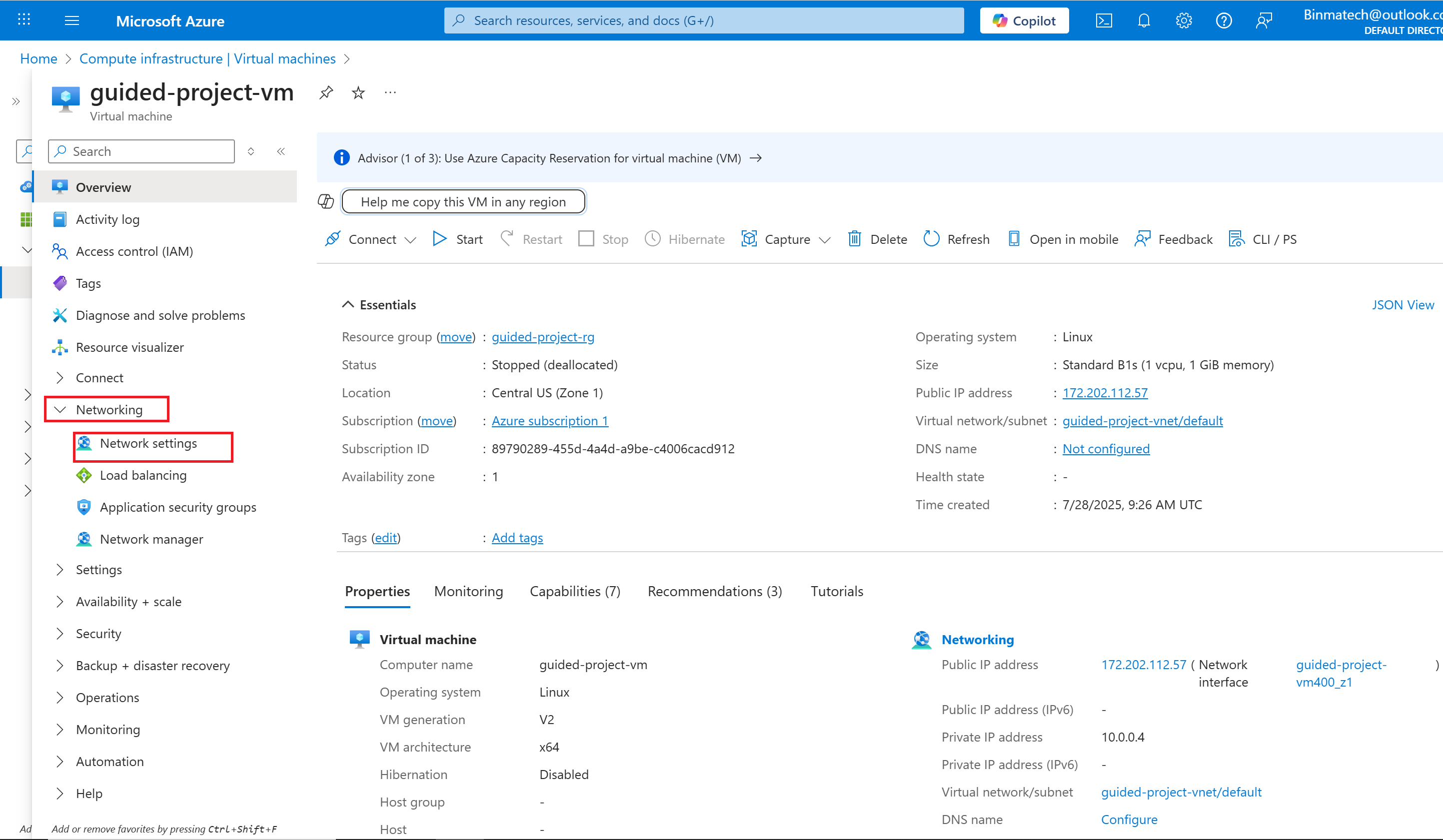Click the Delete trash icon
Viewport: 1443px width, 840px height.
[x=854, y=239]
